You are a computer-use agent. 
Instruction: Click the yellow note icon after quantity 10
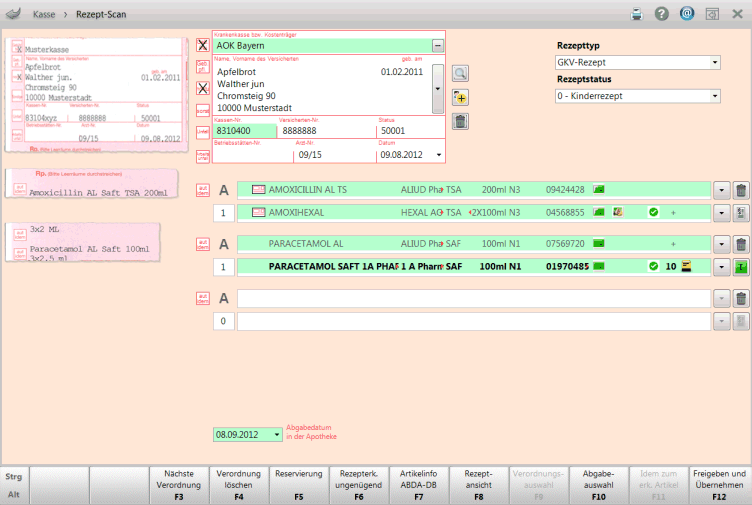[686, 266]
